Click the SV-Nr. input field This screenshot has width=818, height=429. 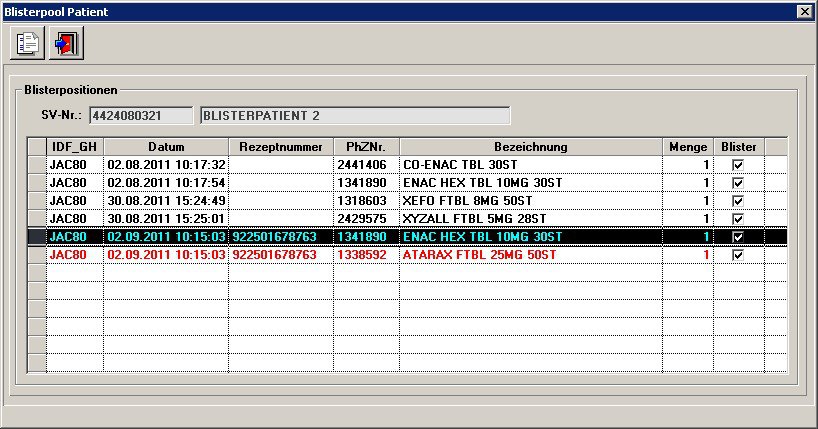(x=142, y=116)
